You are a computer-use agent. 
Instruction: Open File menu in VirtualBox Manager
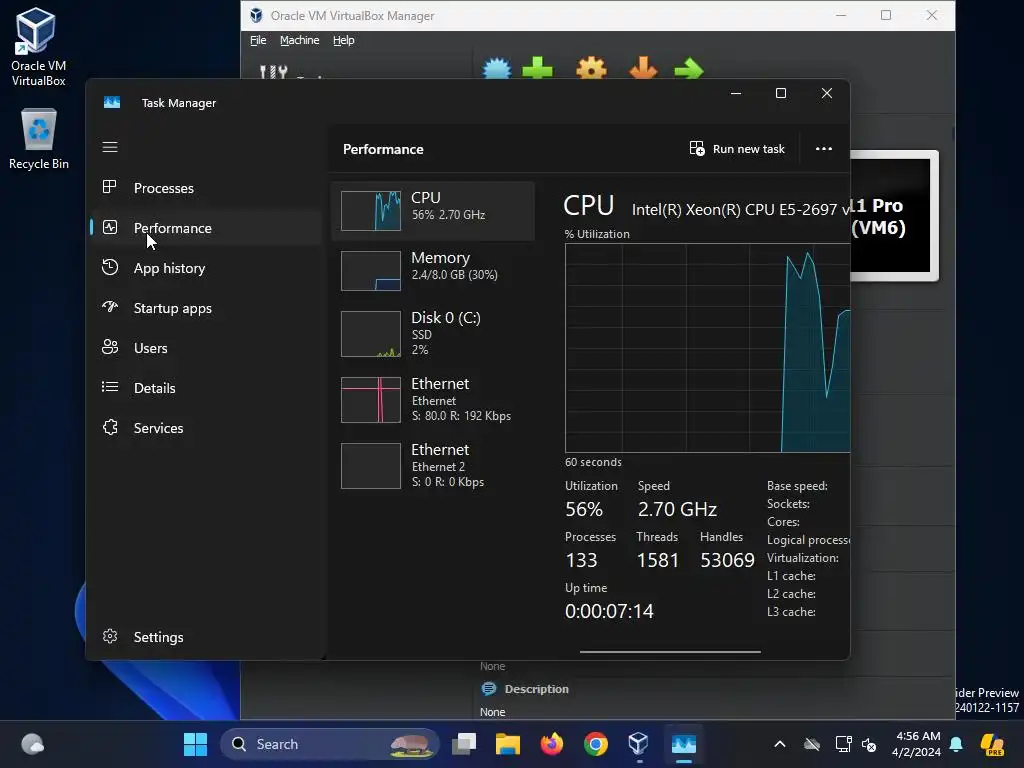258,40
